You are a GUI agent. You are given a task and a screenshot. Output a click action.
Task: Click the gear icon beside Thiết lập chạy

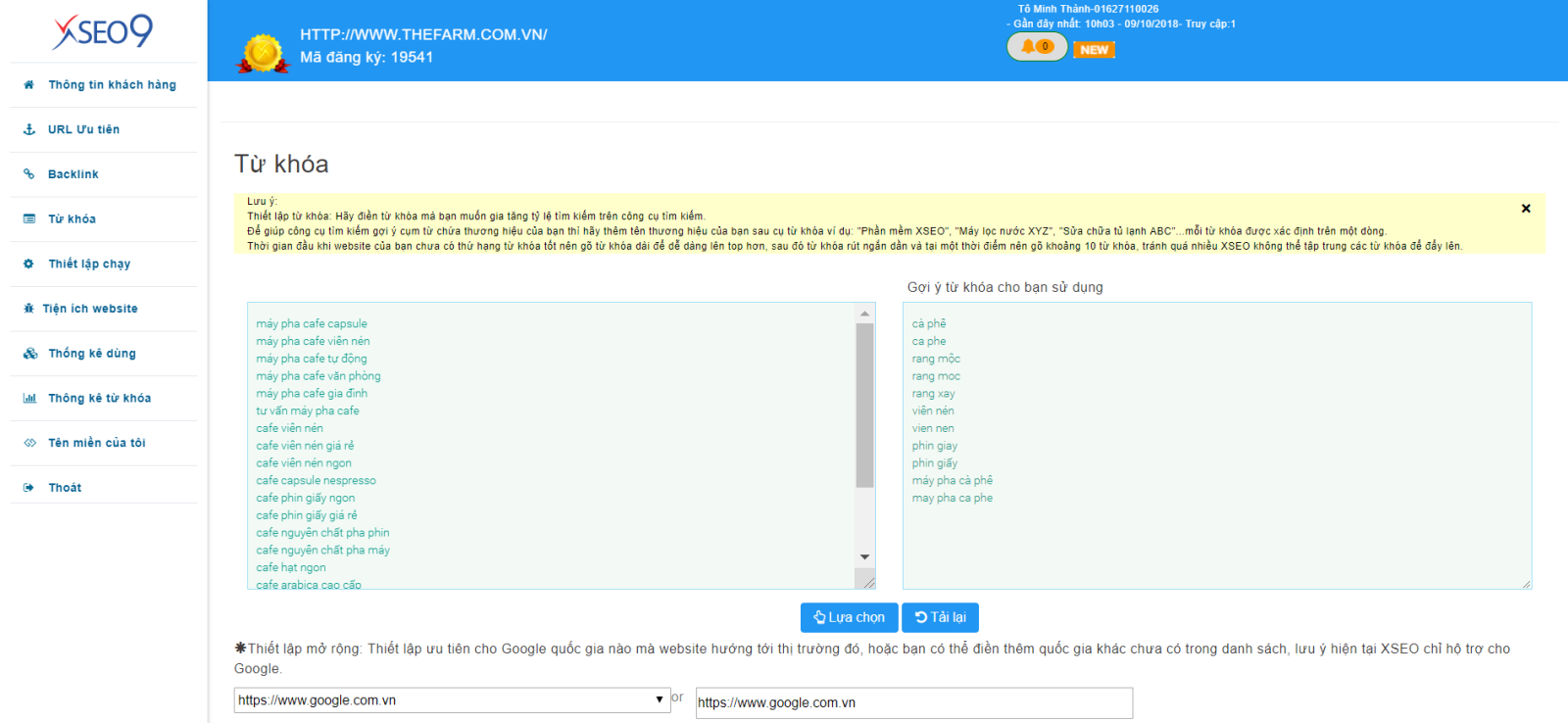click(29, 264)
